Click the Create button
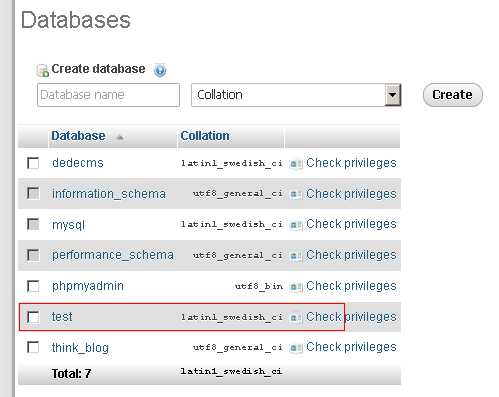499x397 pixels. point(452,95)
